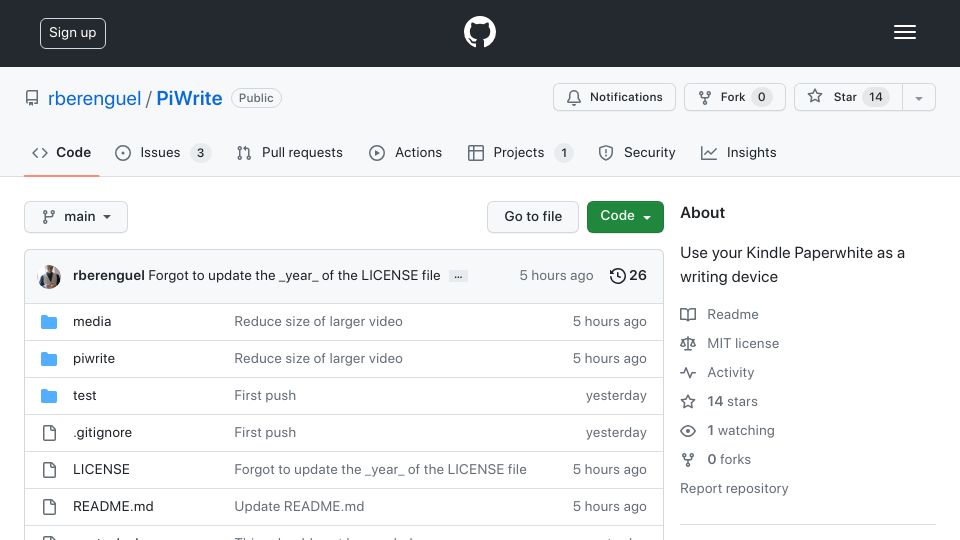Open the LICENSE file

(101, 469)
